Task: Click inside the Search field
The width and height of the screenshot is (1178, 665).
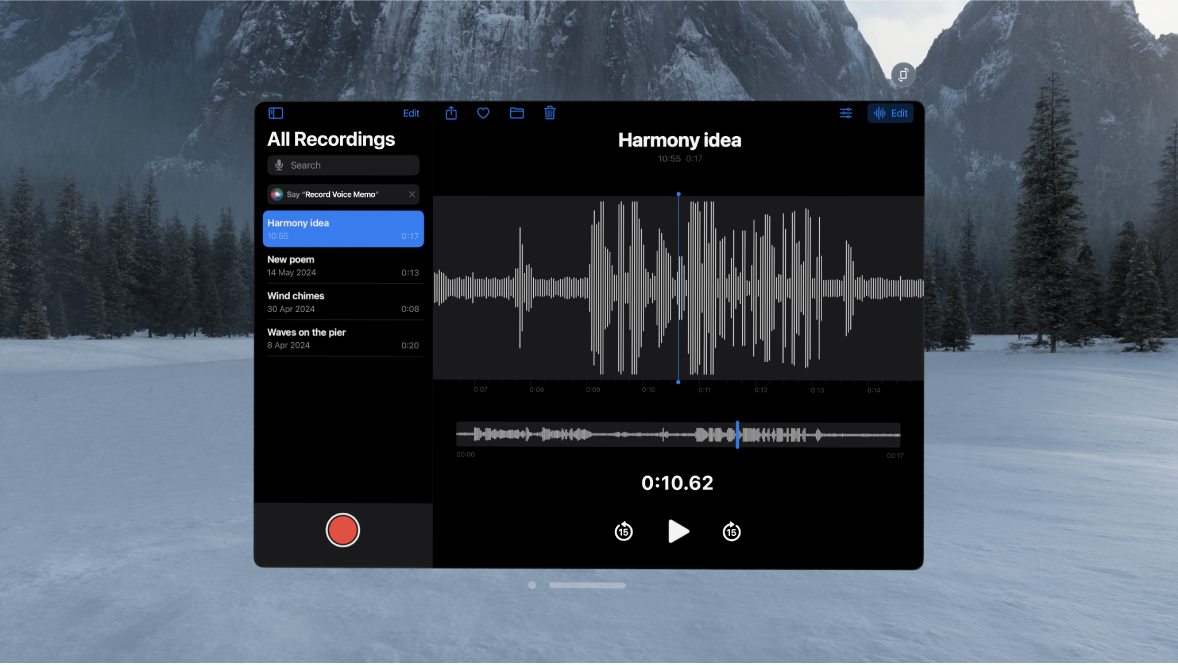Action: 343,165
